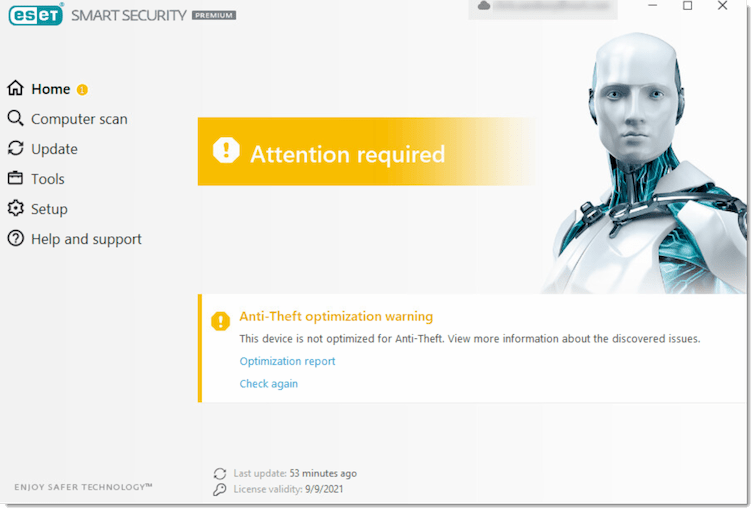
Task: Open Help and support
Action: [86, 239]
